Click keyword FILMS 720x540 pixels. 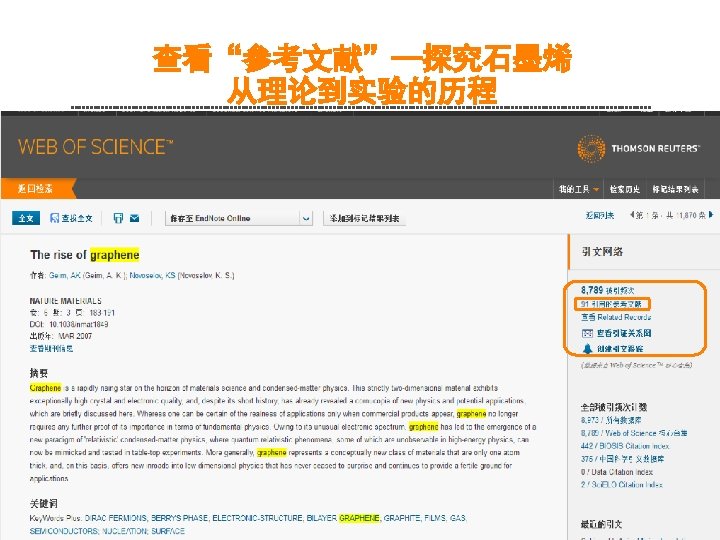pyautogui.click(x=435, y=518)
